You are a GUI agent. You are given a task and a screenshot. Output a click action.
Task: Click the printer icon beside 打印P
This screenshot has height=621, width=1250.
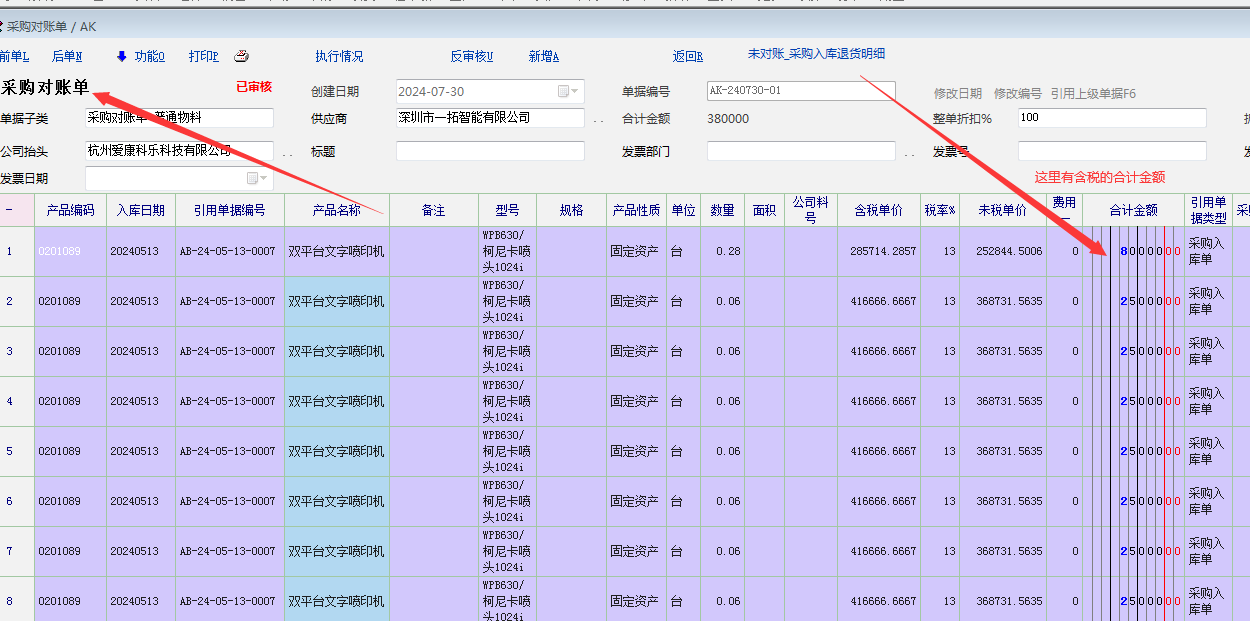coord(241,56)
